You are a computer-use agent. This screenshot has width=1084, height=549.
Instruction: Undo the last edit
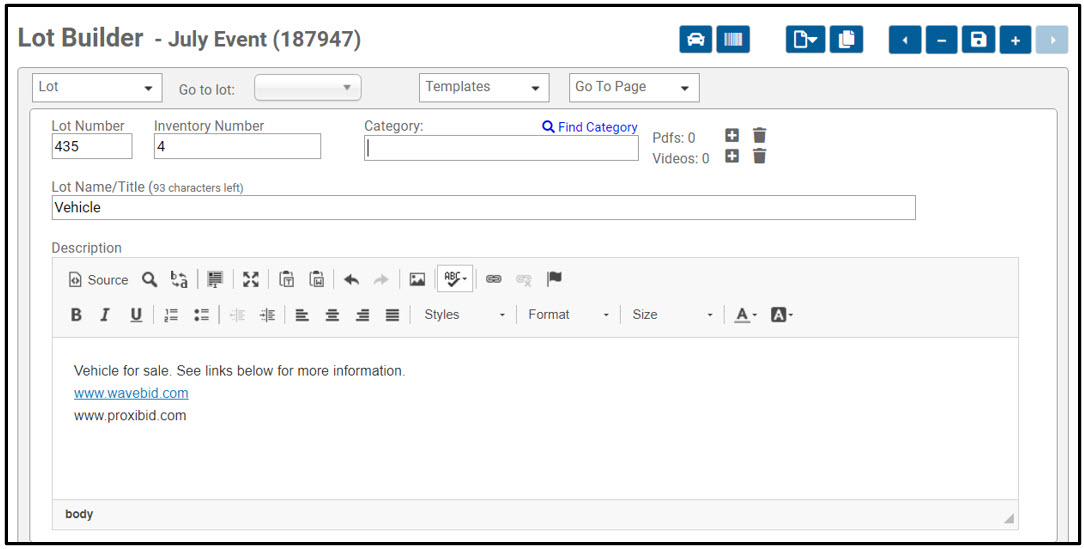click(351, 279)
